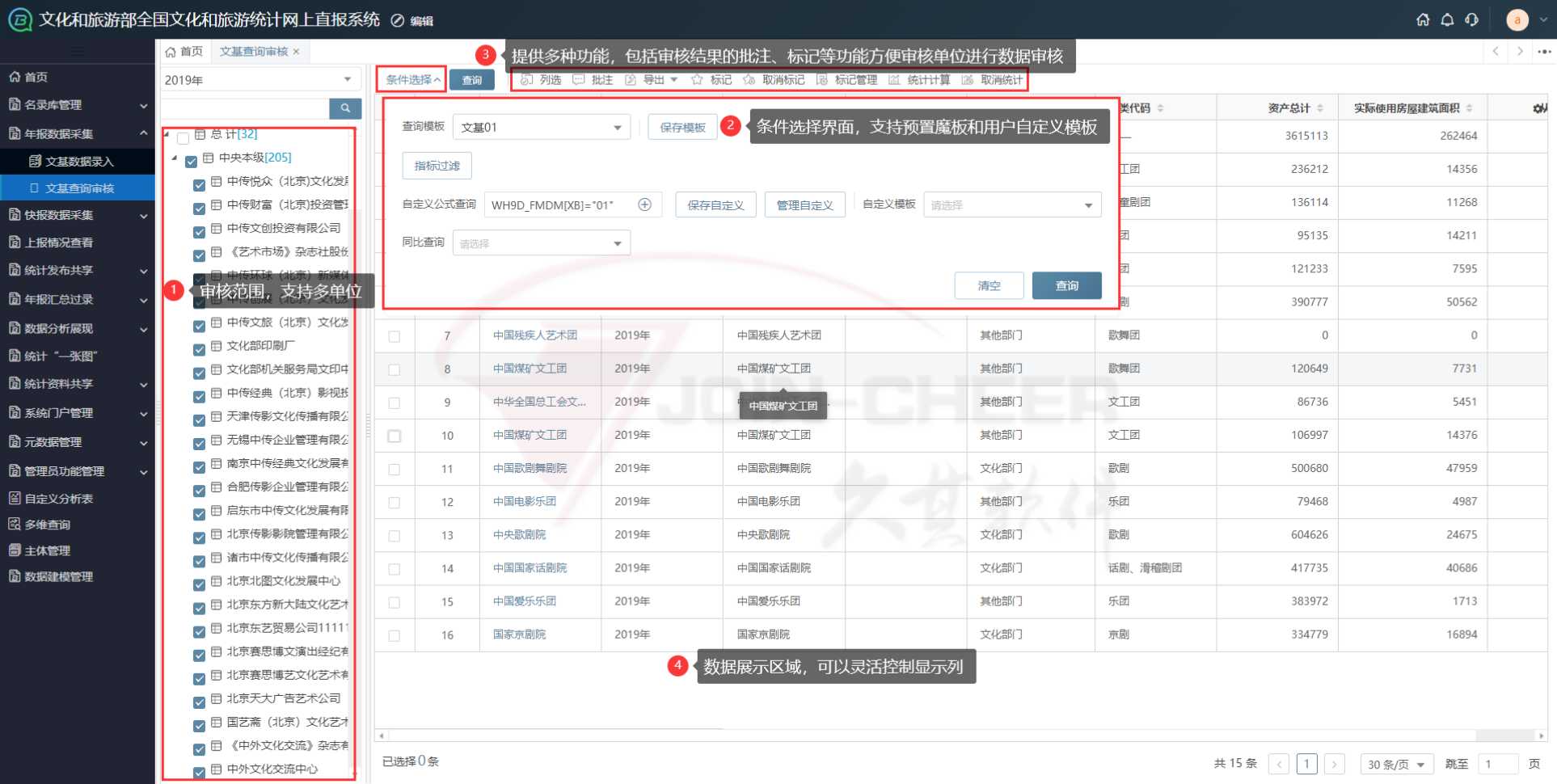Image resolution: width=1557 pixels, height=784 pixels.
Task: Close the 文基查询审核 tab
Action: [x=297, y=52]
